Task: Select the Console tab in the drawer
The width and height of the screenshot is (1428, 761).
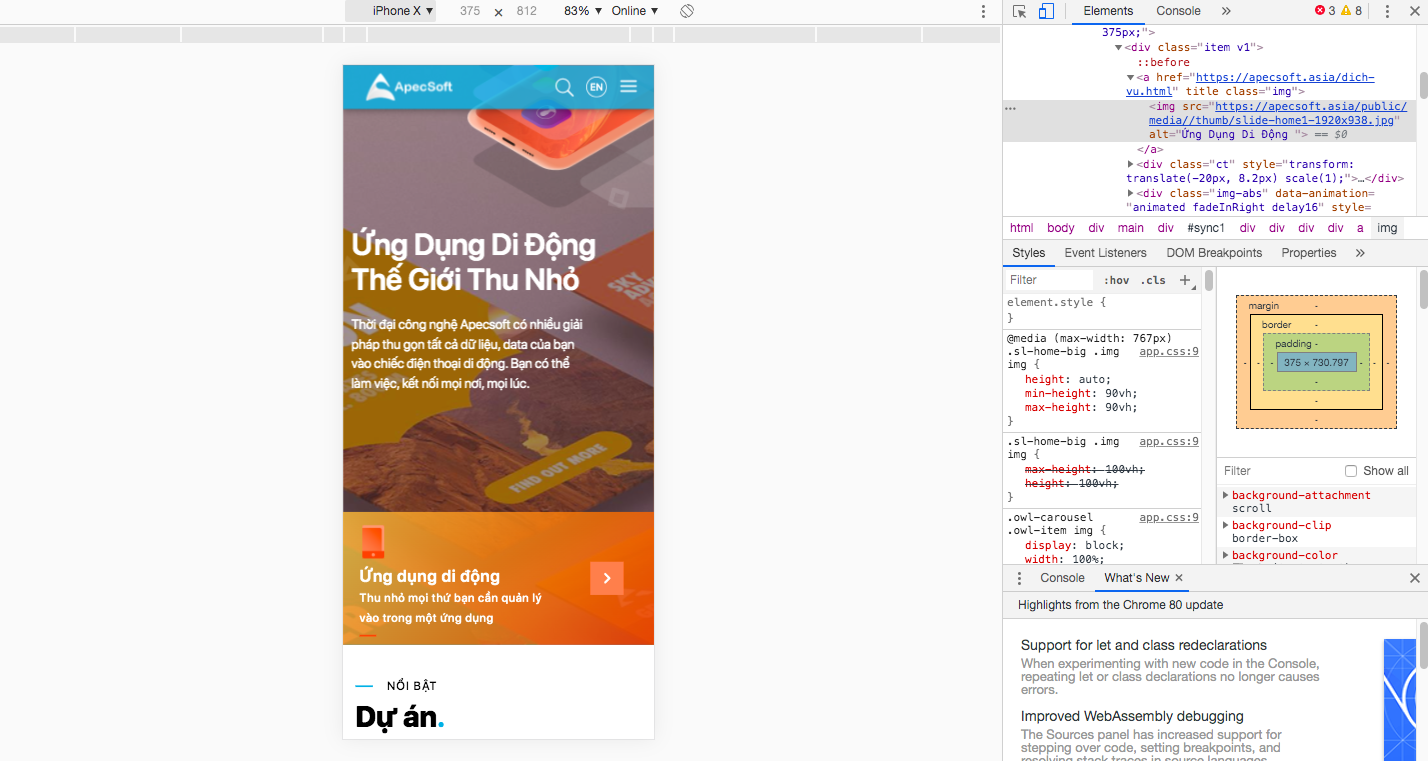Action: pyautogui.click(x=1062, y=578)
